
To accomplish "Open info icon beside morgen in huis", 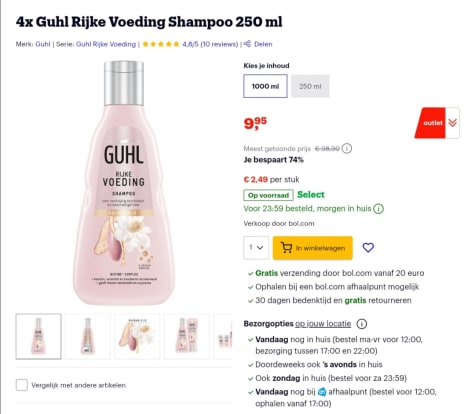I will pos(378,209).
